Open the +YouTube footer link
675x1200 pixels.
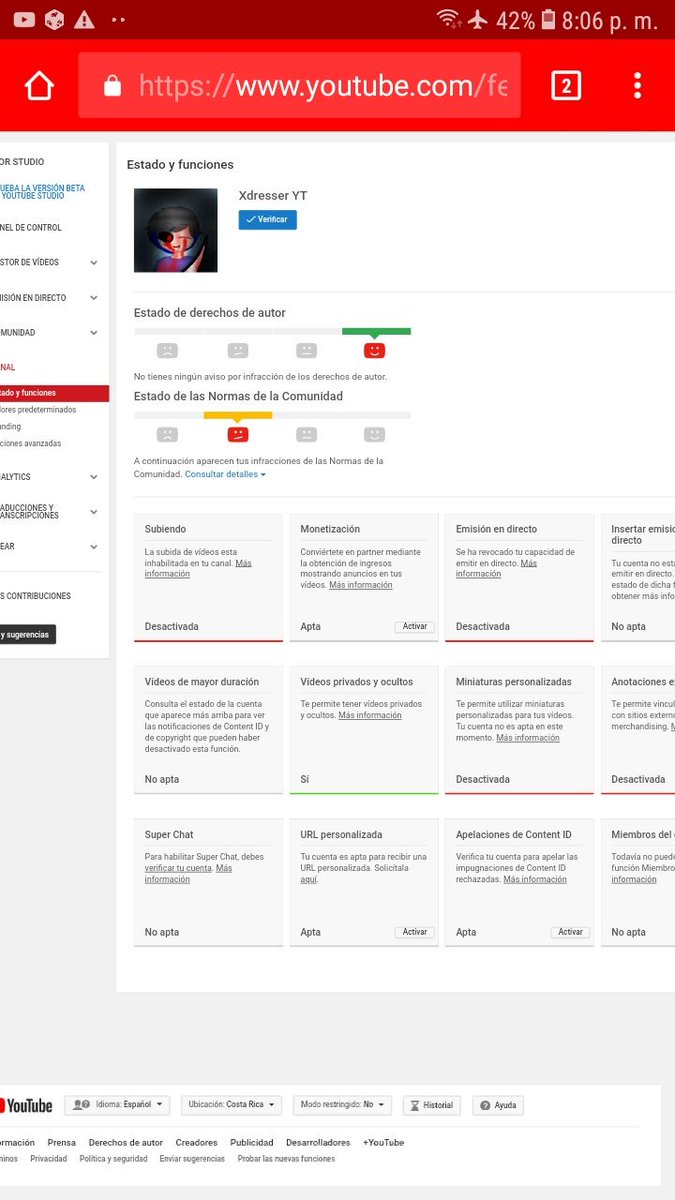pyautogui.click(x=384, y=1142)
